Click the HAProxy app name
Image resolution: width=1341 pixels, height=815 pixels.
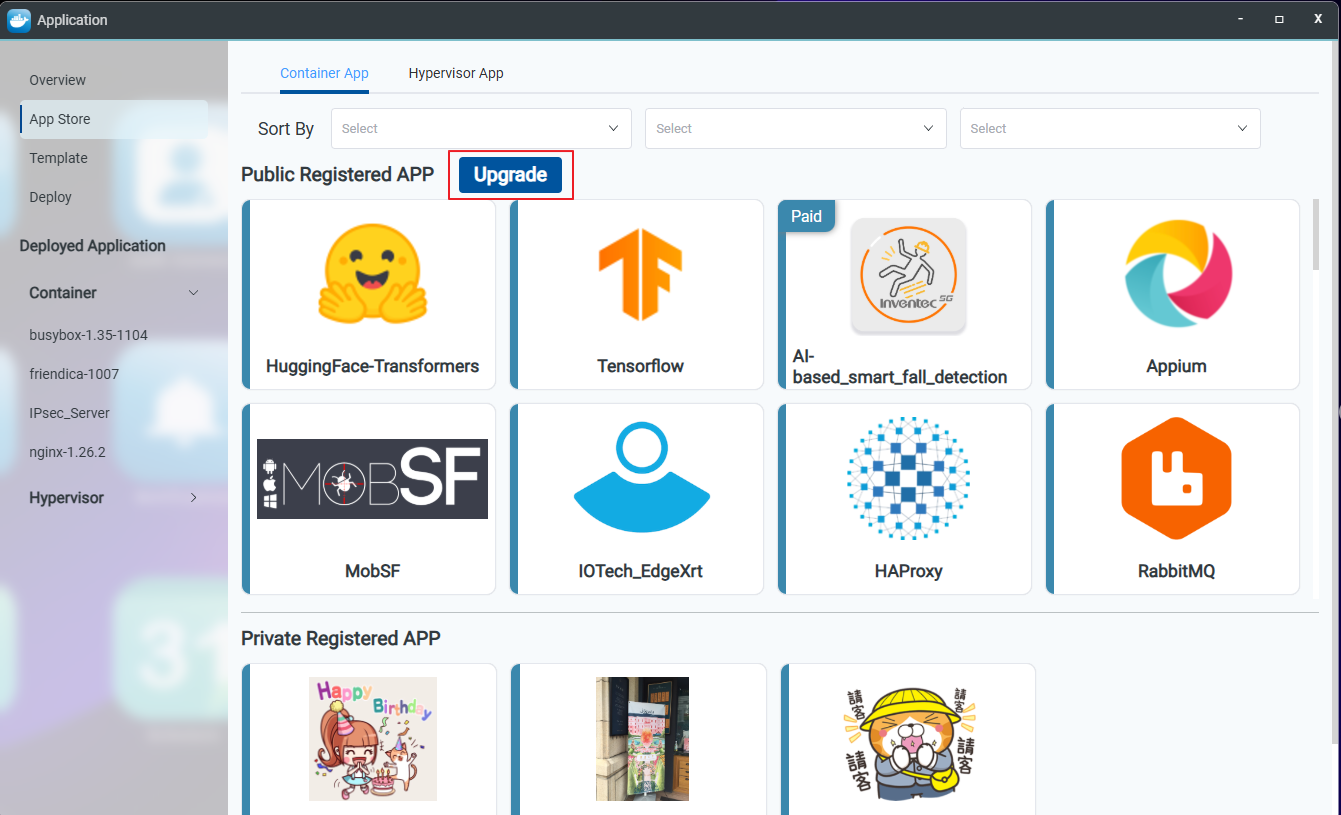[908, 571]
